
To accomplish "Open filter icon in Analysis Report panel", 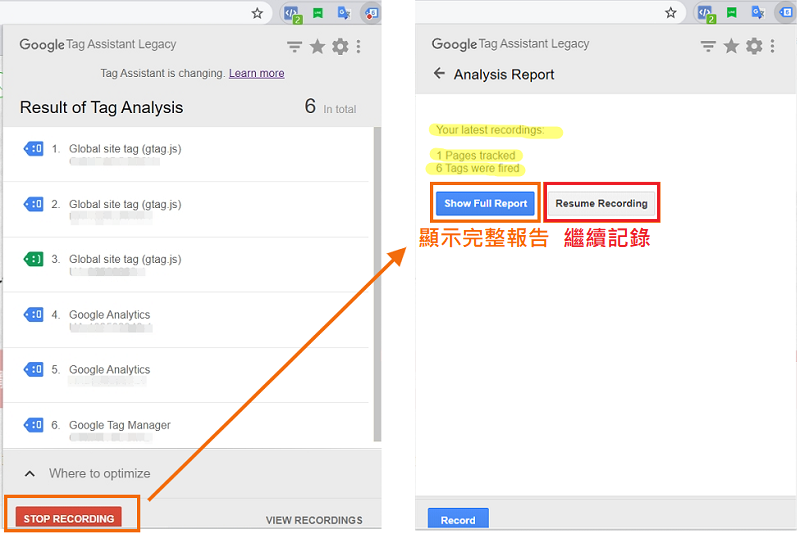I will [708, 47].
